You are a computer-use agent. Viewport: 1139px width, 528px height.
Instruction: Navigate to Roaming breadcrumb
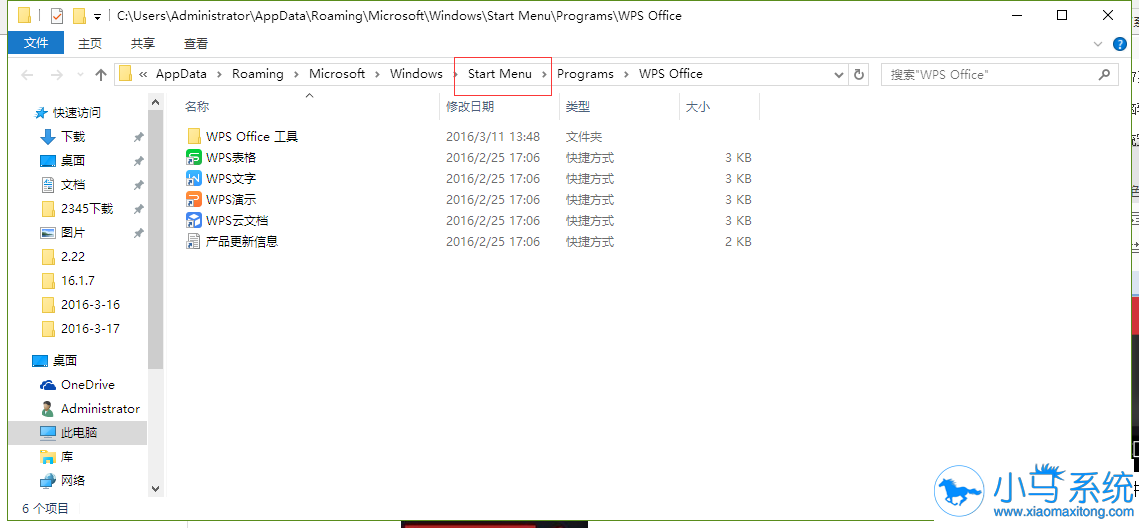(x=258, y=74)
